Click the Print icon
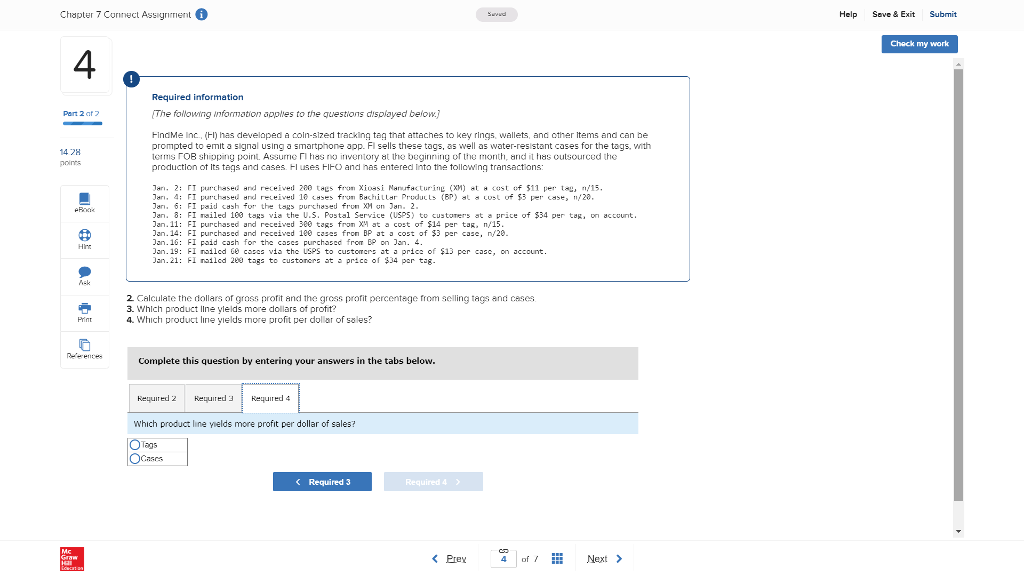This screenshot has height=576, width=1024. click(84, 312)
